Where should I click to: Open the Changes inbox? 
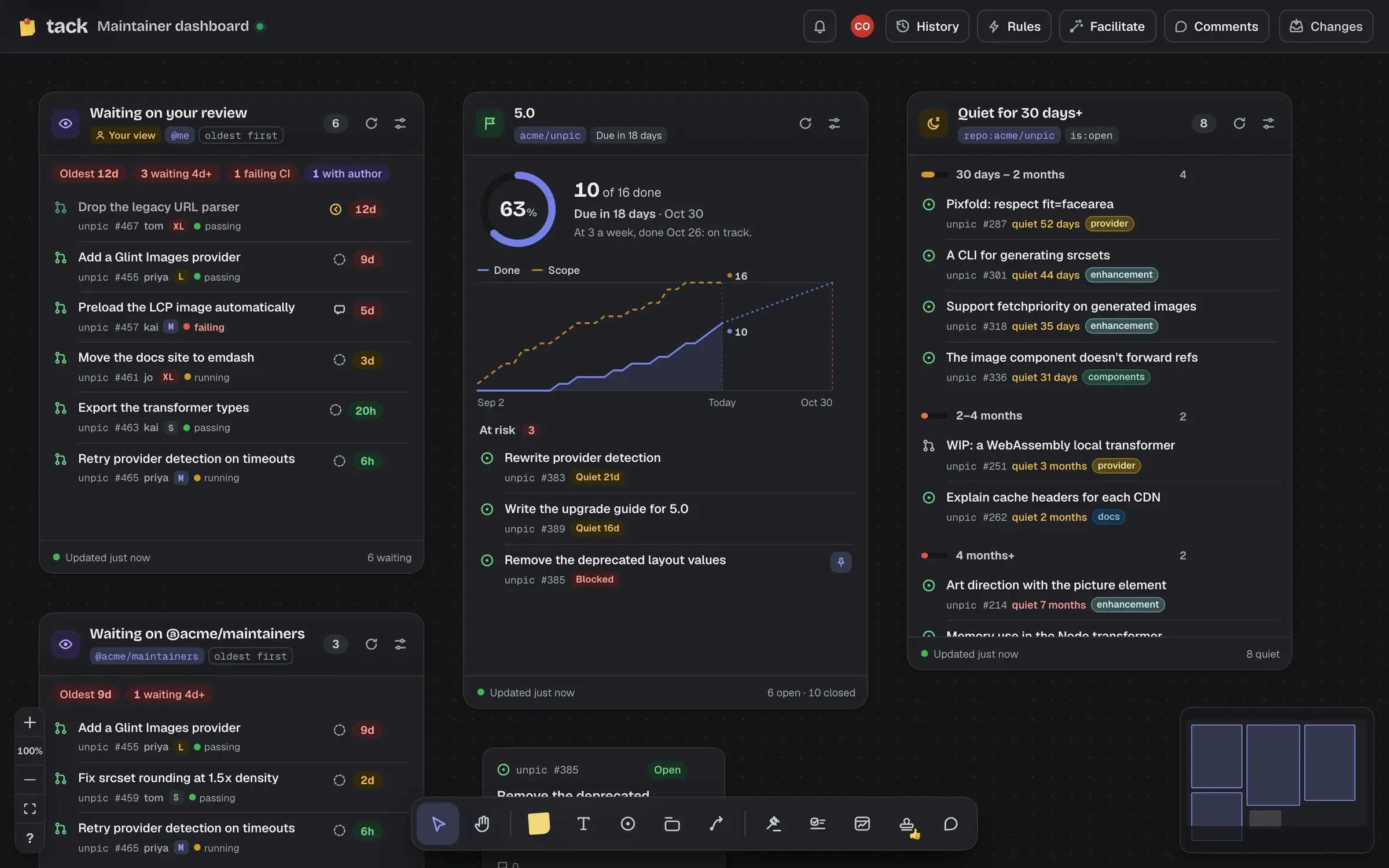1326,26
